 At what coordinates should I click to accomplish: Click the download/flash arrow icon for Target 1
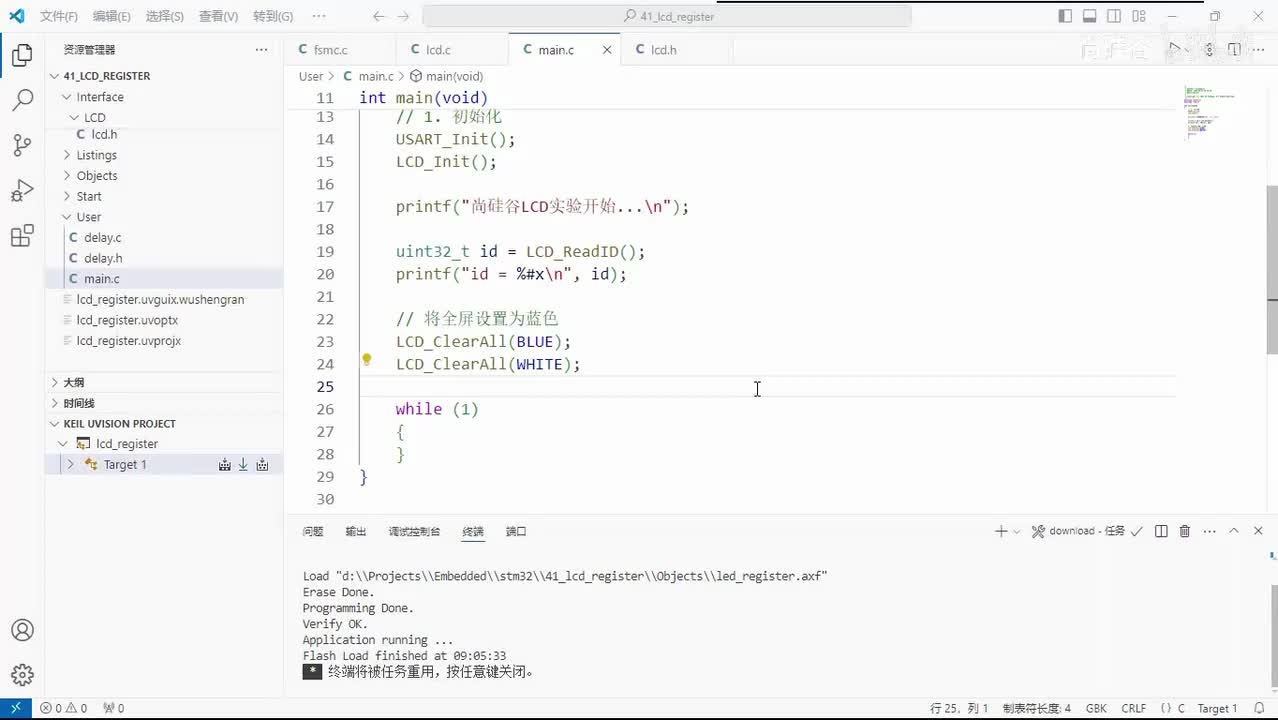pyautogui.click(x=243, y=465)
